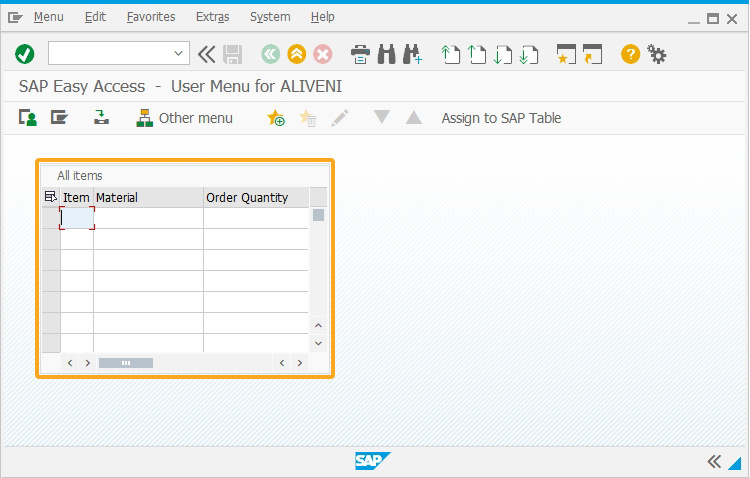Image resolution: width=750 pixels, height=478 pixels.
Task: Click the green Enter checkmark icon
Action: tap(24, 54)
